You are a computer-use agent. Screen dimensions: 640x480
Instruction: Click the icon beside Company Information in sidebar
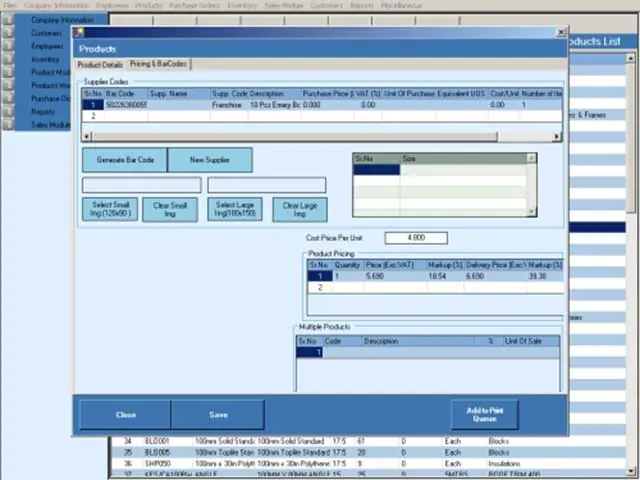pos(8,20)
